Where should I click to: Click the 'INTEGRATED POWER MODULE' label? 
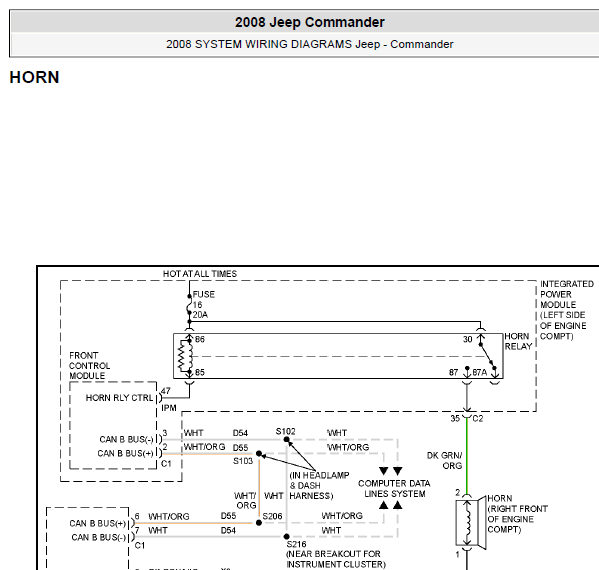(567, 310)
